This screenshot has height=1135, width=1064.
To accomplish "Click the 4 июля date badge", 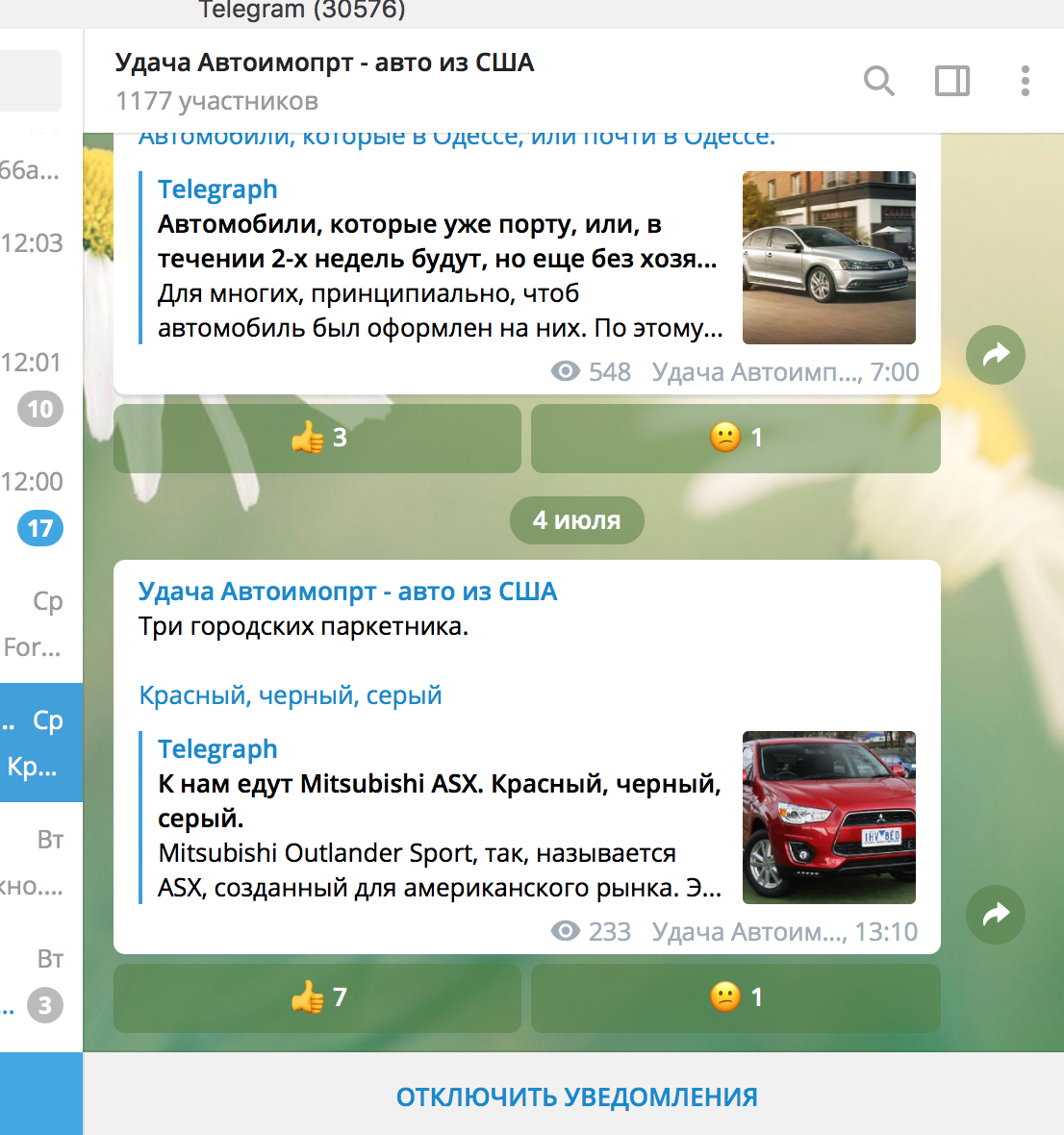I will [x=577, y=519].
